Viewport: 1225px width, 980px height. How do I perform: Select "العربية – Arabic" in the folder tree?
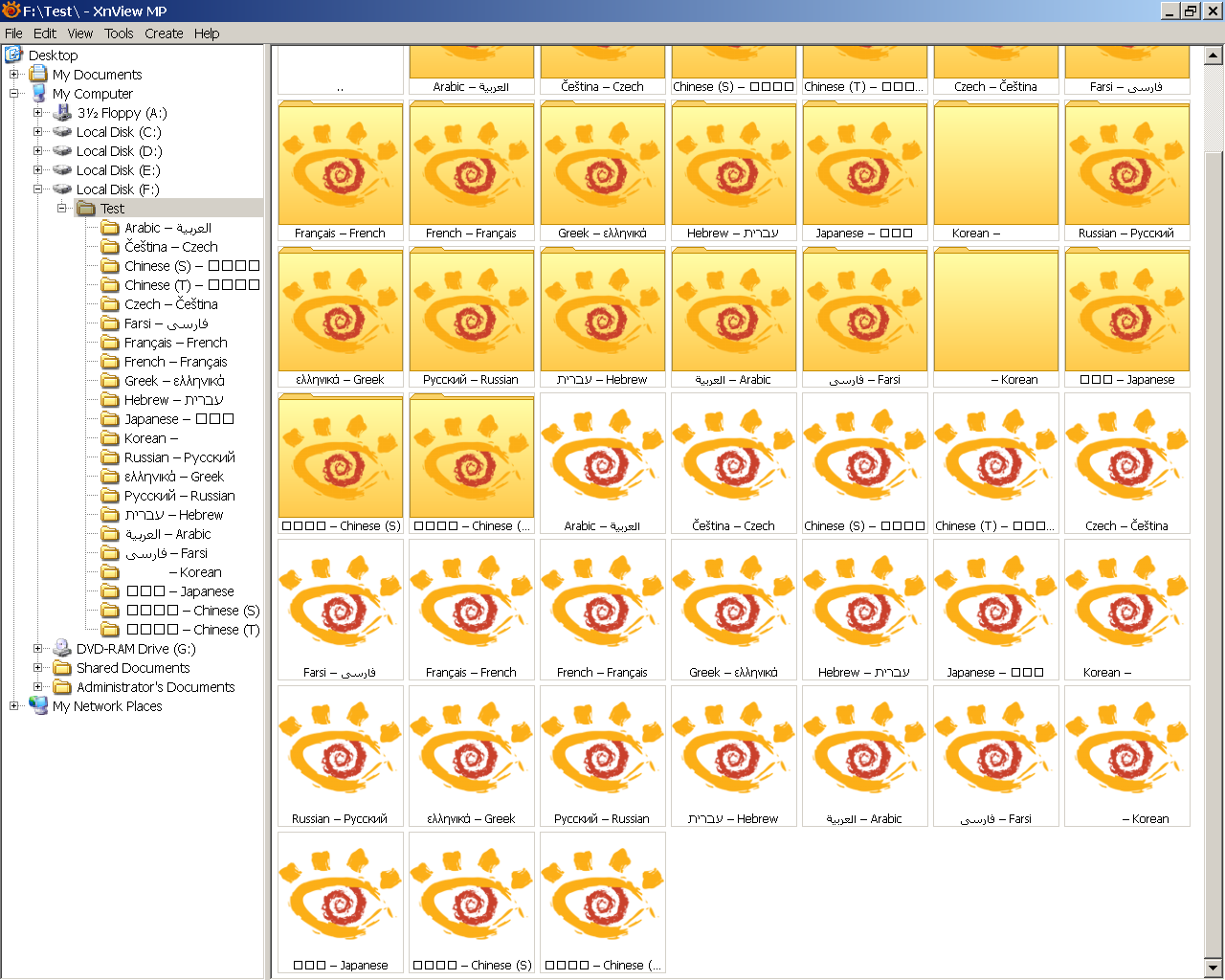click(168, 534)
